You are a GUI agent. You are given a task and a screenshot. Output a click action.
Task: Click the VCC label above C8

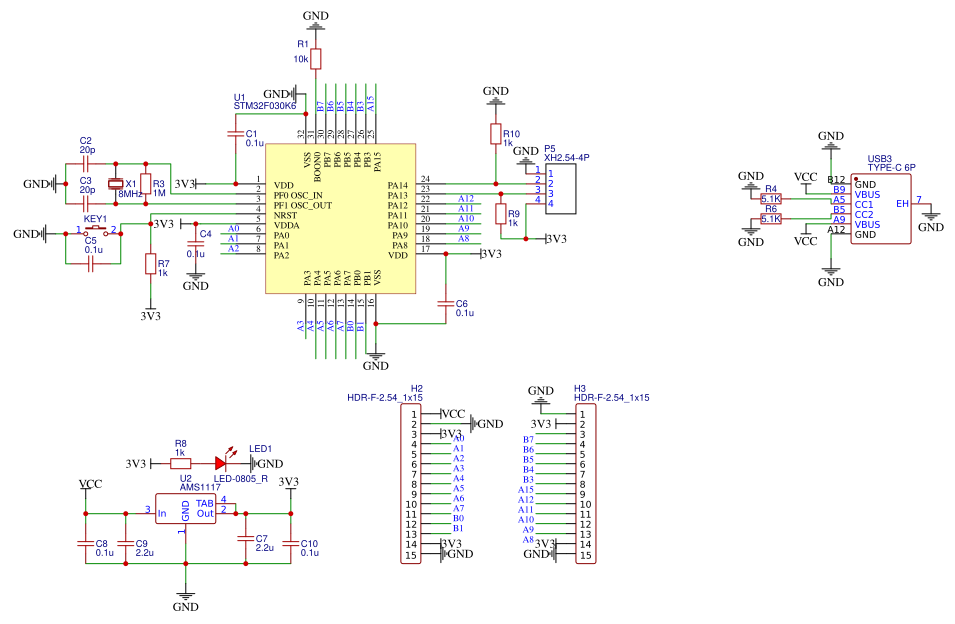point(90,484)
